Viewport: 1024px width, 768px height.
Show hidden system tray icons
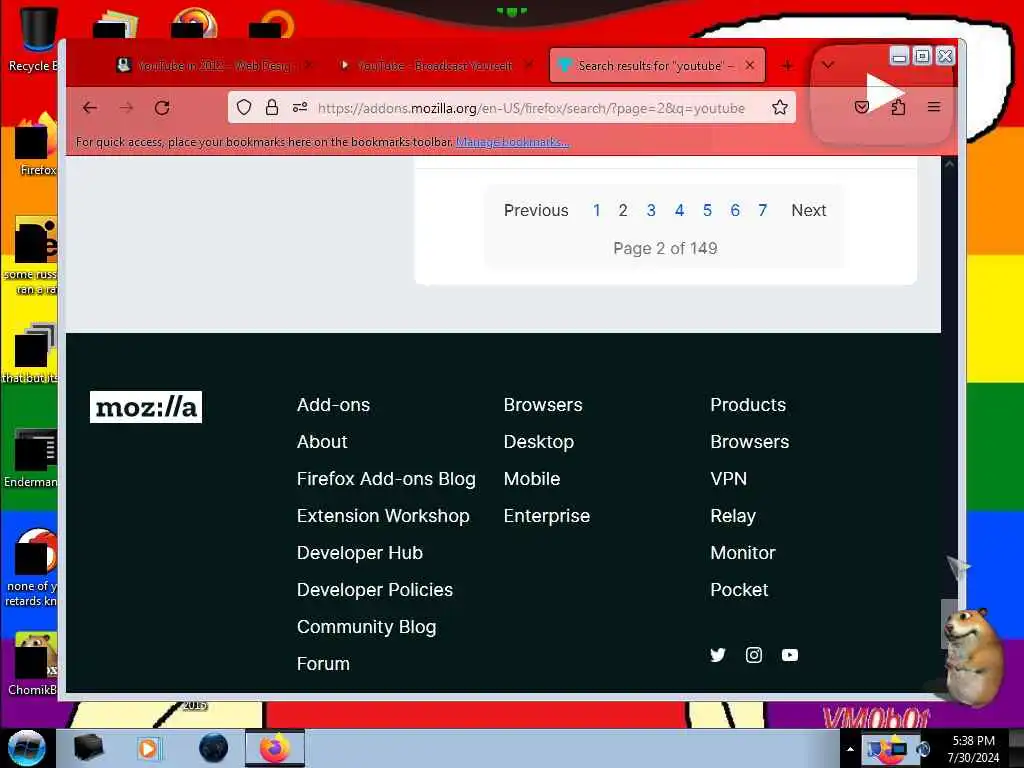[850, 749]
